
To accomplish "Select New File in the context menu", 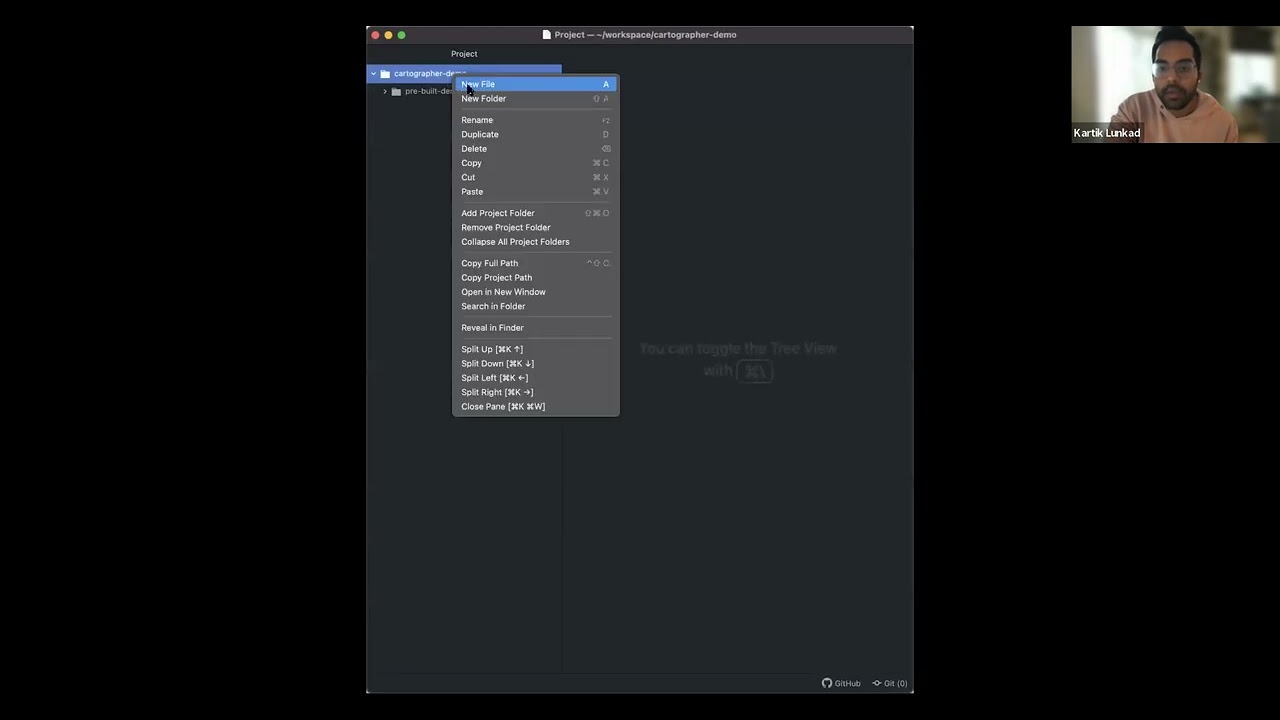I will pyautogui.click(x=536, y=84).
